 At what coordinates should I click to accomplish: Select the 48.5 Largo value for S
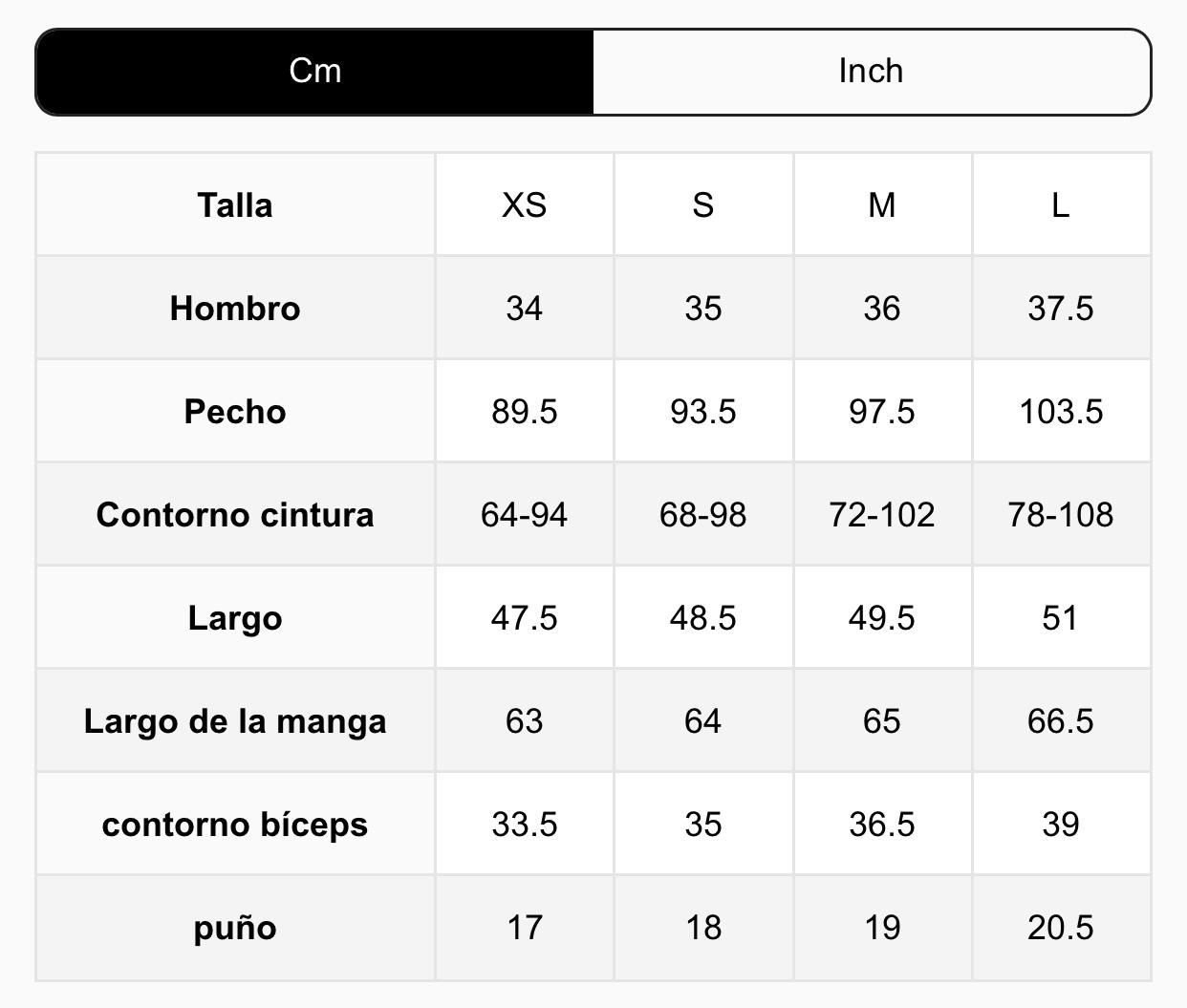[702, 618]
